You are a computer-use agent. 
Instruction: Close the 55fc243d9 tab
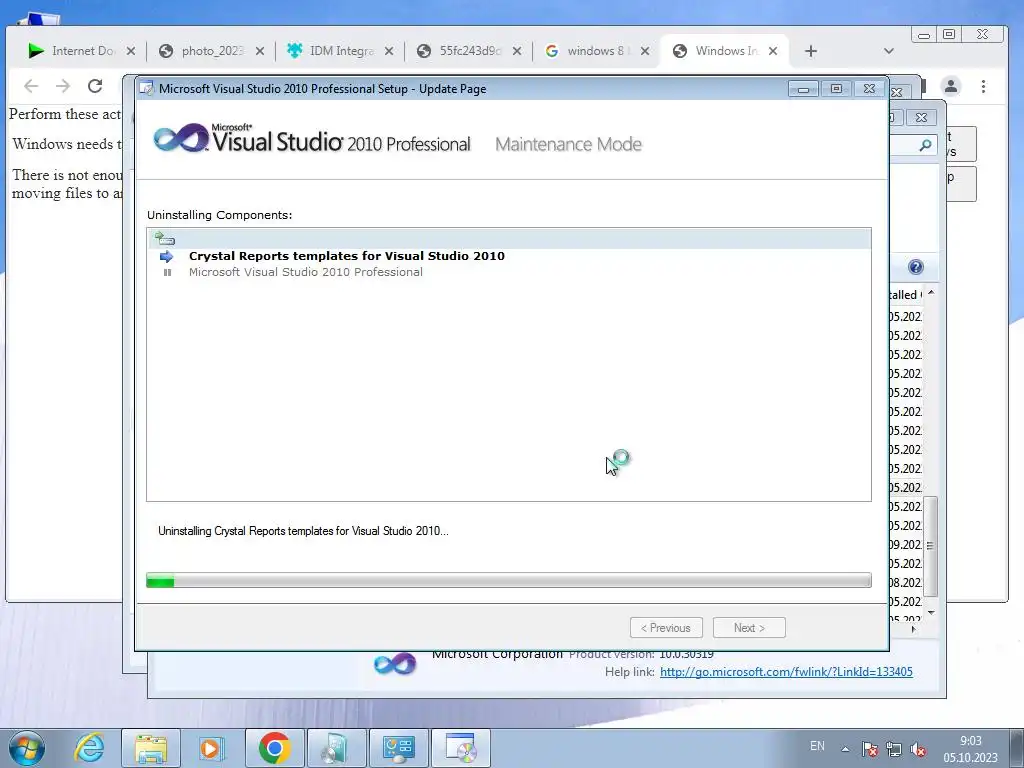[517, 51]
